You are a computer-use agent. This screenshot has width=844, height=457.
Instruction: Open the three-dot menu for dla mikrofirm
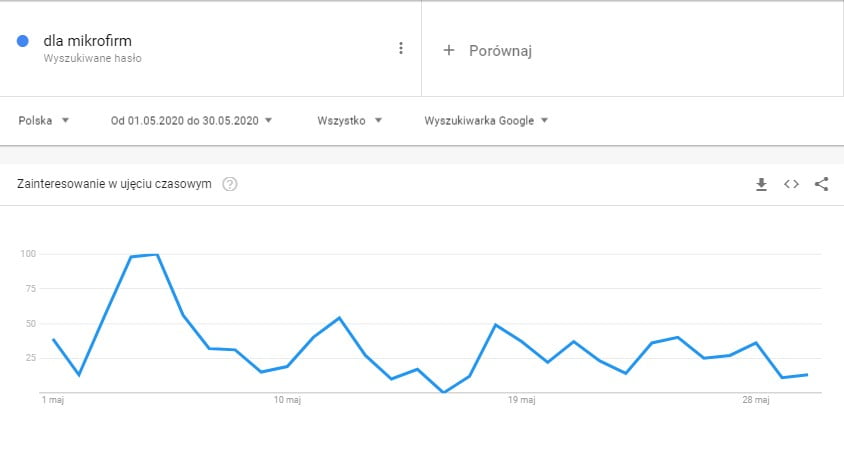[x=400, y=48]
